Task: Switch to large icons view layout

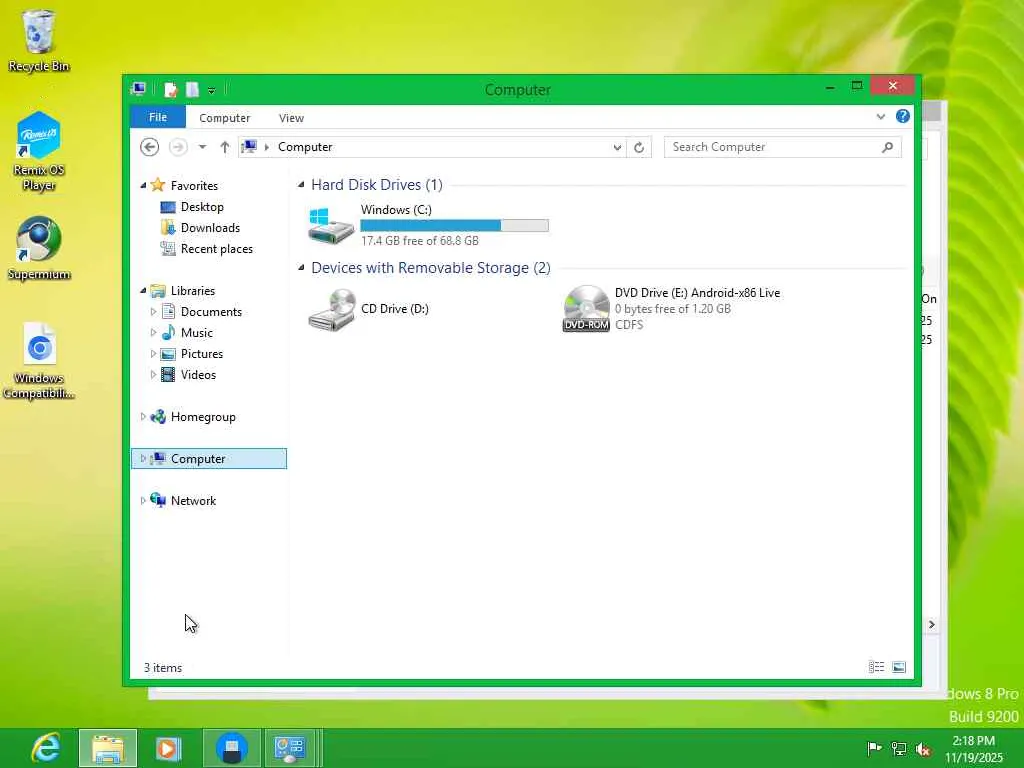Action: (x=899, y=667)
